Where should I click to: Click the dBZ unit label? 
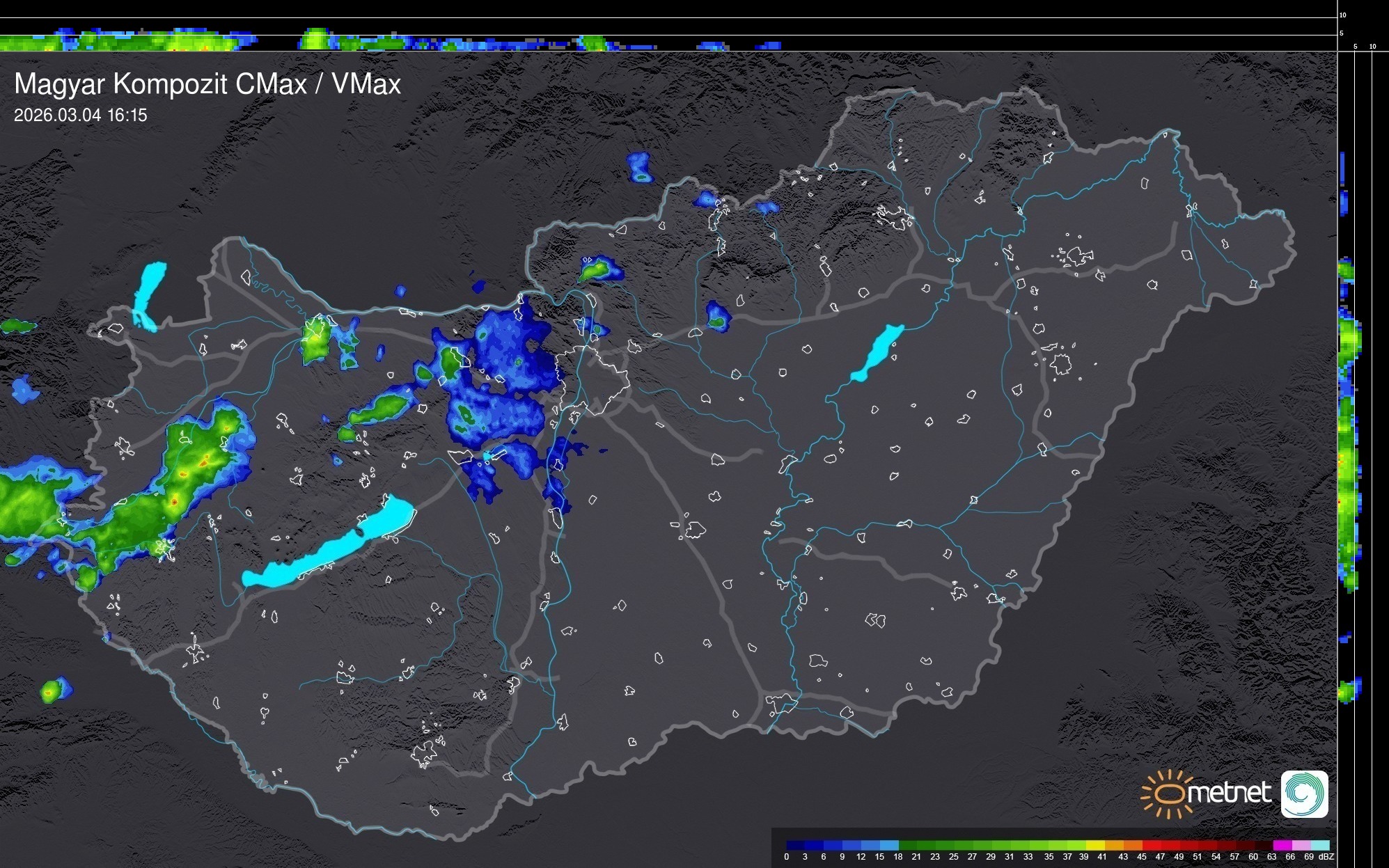pyautogui.click(x=1326, y=857)
